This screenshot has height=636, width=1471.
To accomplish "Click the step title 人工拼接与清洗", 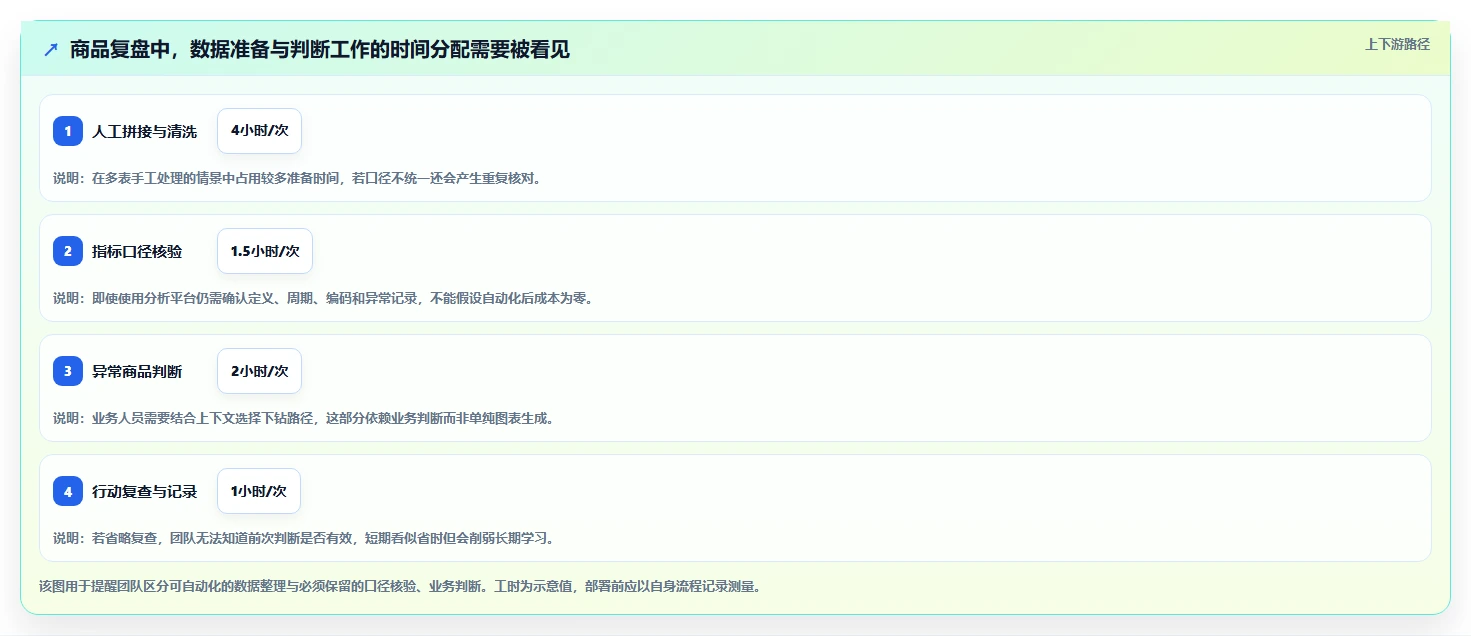I will click(144, 131).
